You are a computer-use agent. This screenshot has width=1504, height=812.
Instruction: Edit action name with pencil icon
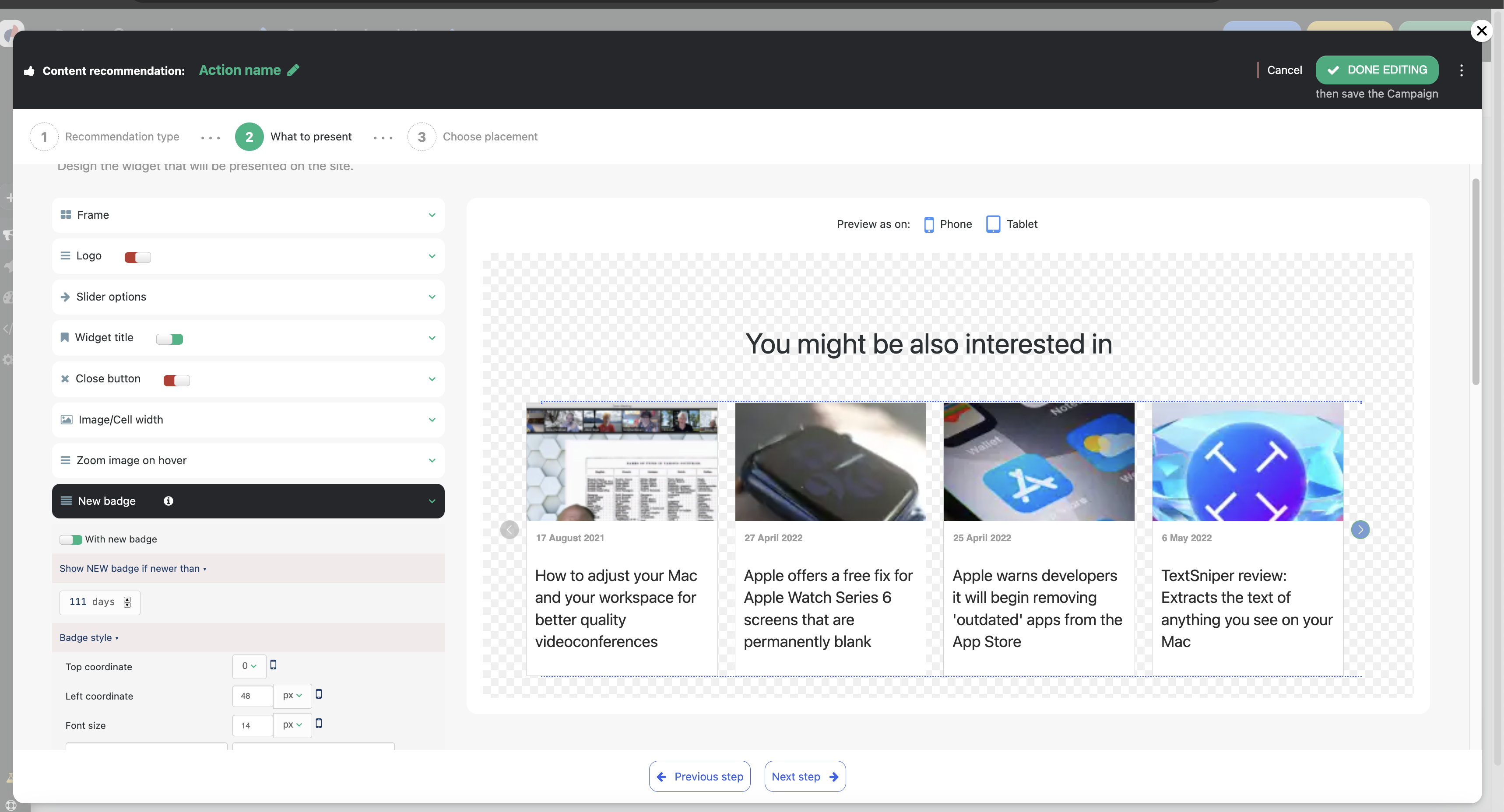[293, 70]
